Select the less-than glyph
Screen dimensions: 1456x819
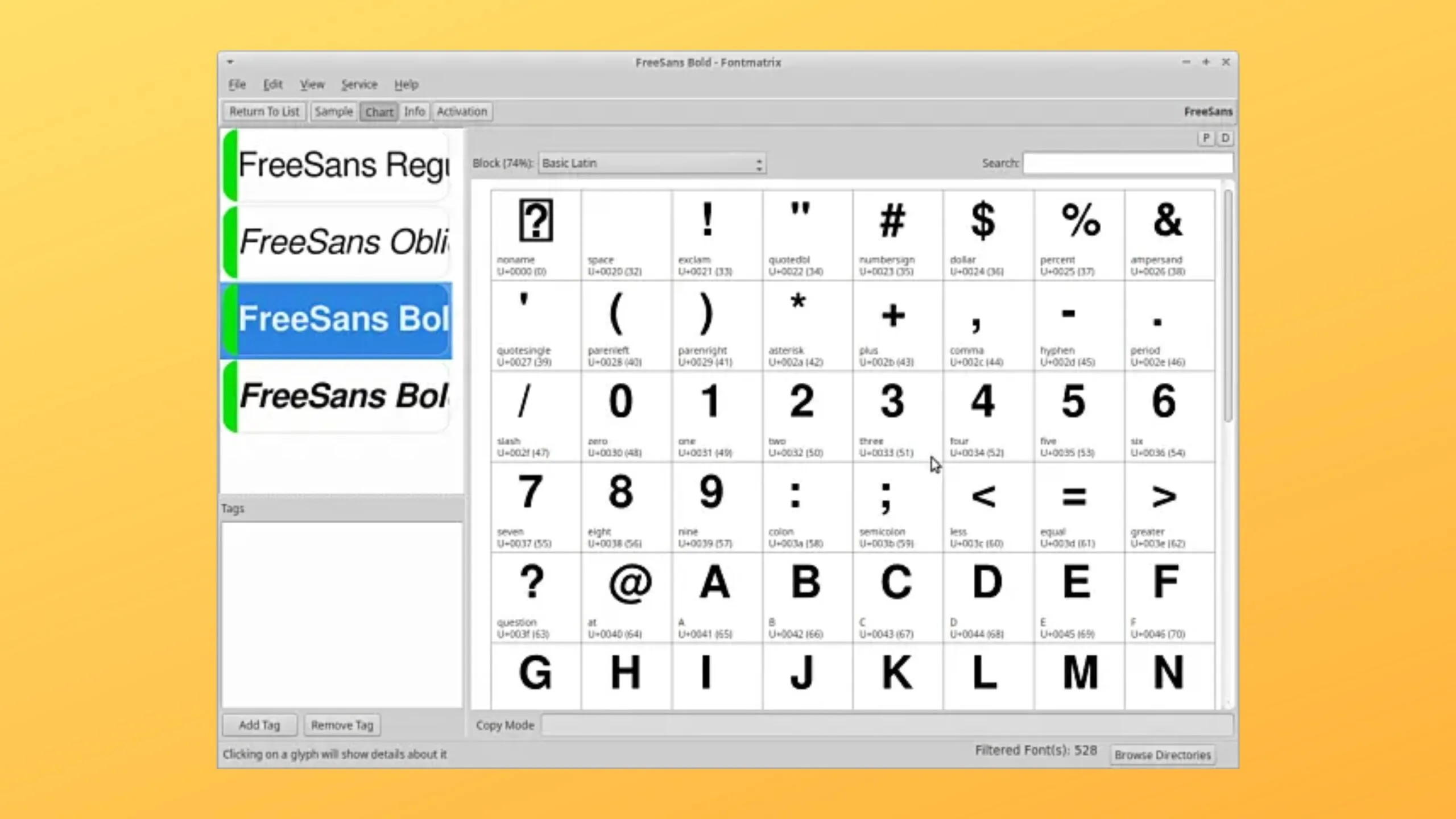click(x=988, y=507)
